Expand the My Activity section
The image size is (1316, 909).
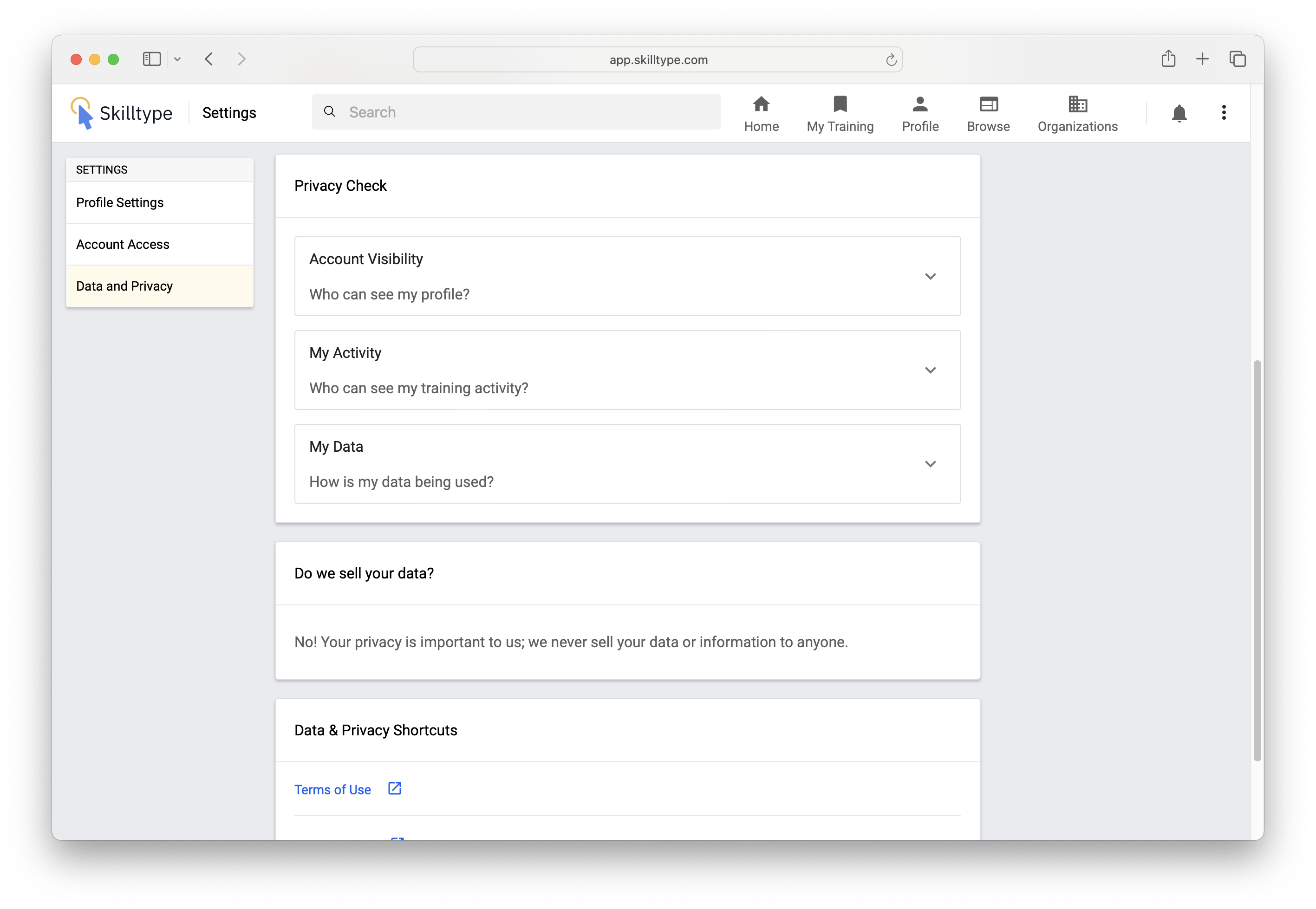[x=930, y=370]
